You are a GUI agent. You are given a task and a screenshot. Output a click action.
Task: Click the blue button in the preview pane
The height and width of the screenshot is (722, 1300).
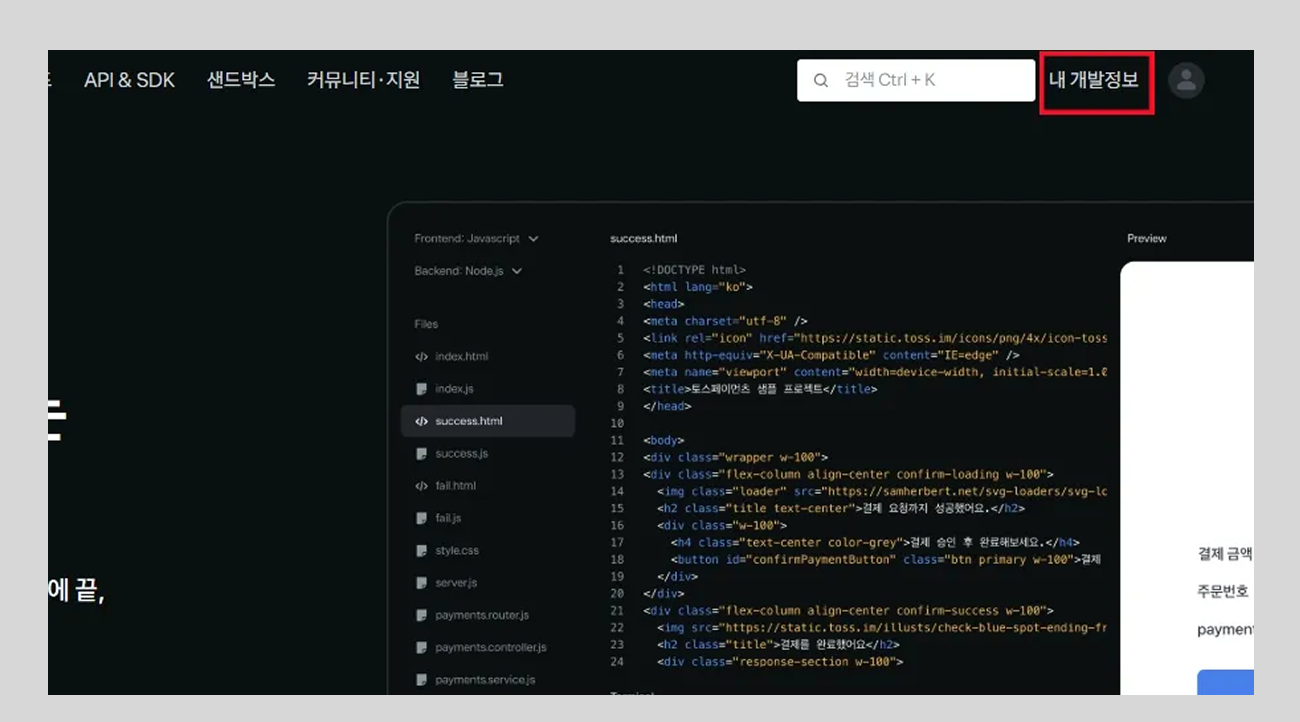click(x=1225, y=683)
